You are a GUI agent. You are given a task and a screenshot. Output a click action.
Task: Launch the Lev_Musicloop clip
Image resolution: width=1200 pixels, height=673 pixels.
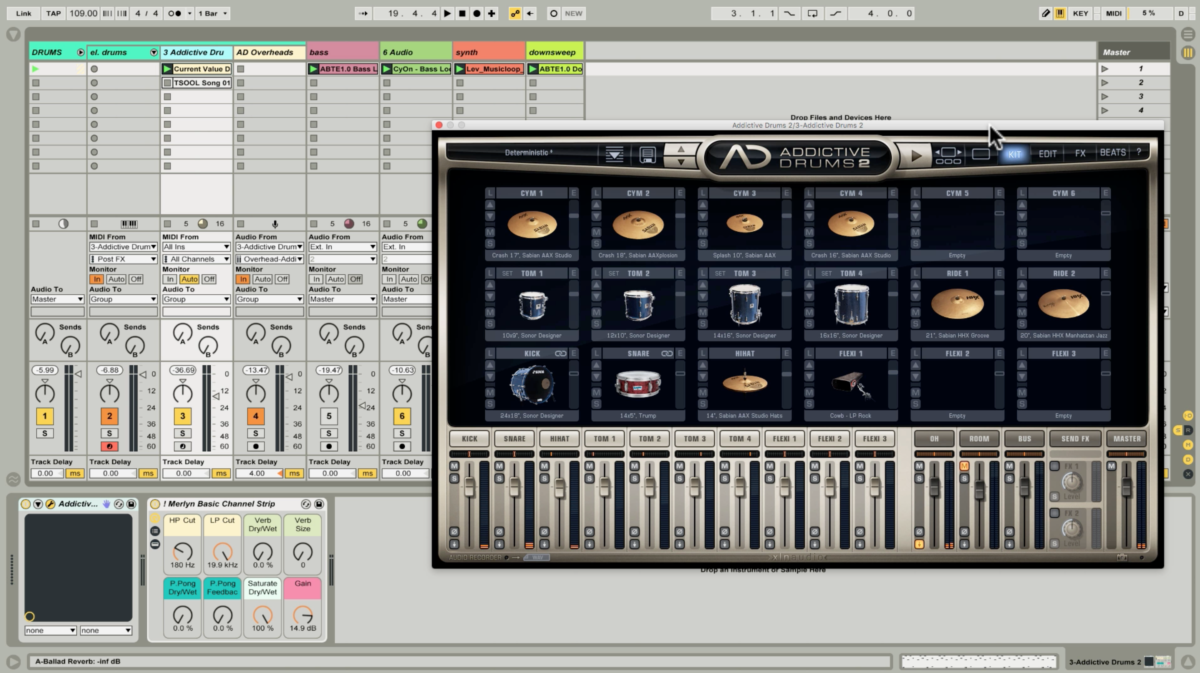(x=460, y=69)
